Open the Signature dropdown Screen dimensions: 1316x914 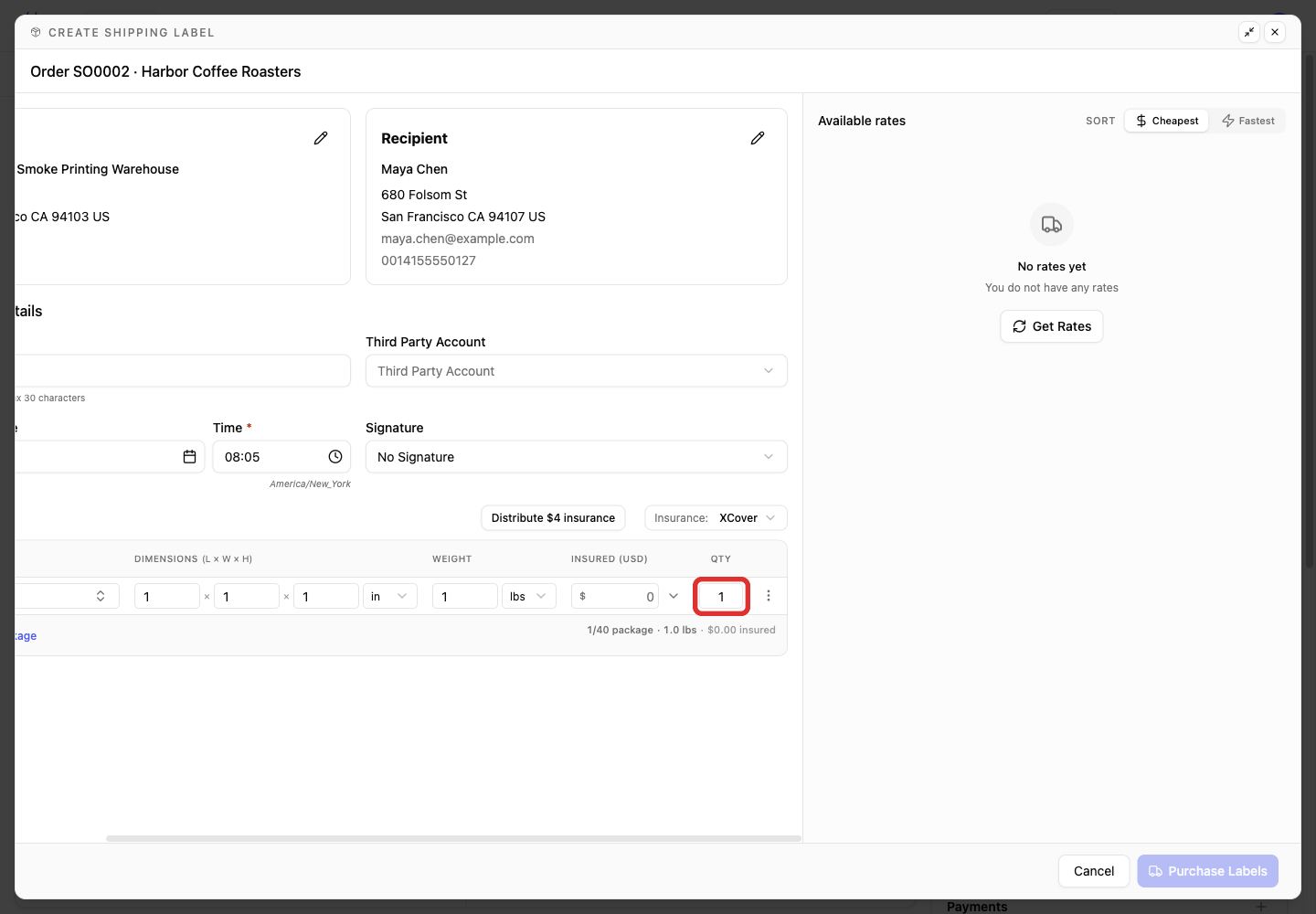pos(577,457)
